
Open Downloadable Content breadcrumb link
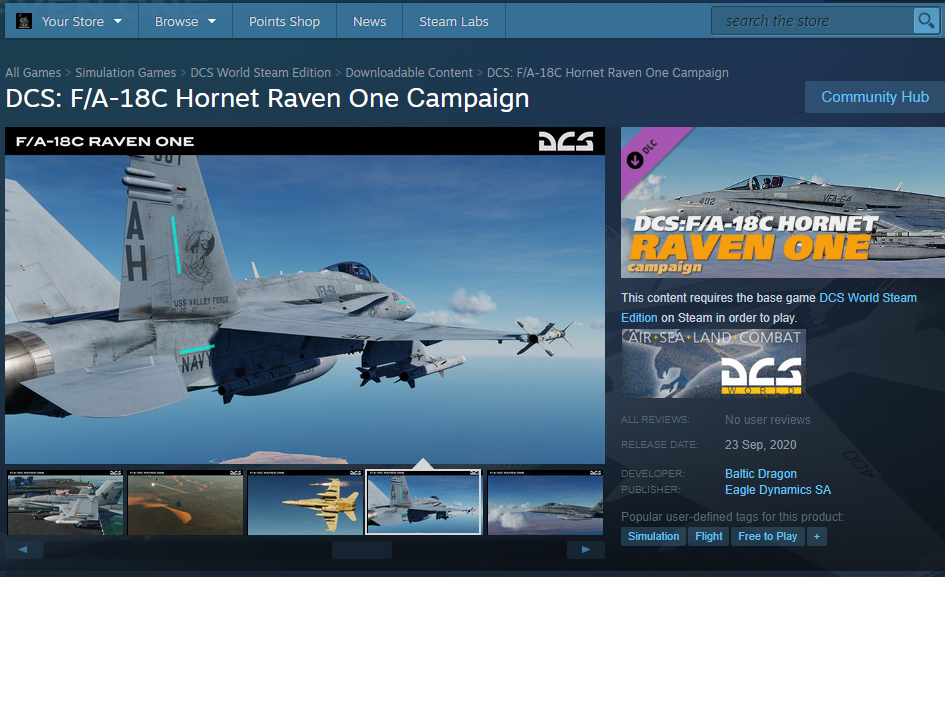pyautogui.click(x=409, y=73)
